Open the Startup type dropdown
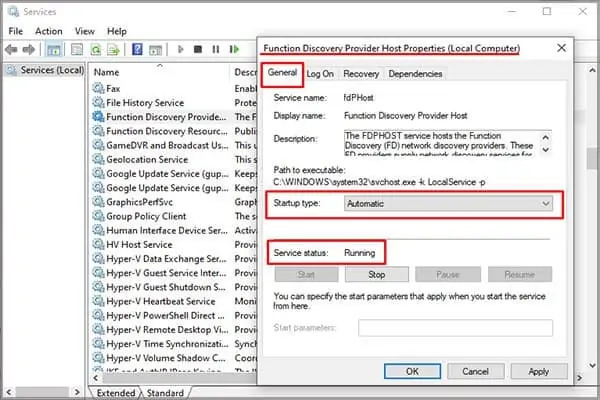 coord(448,204)
